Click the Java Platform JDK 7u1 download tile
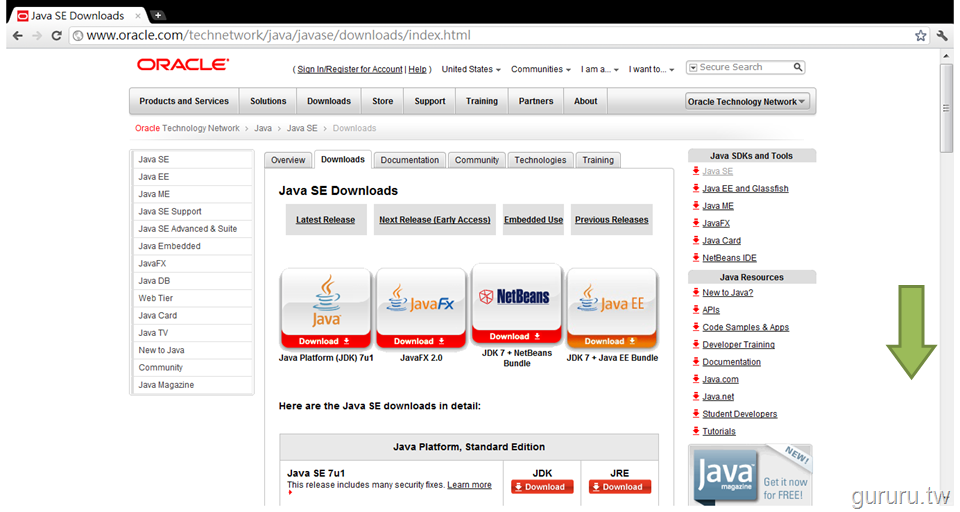 [326, 308]
